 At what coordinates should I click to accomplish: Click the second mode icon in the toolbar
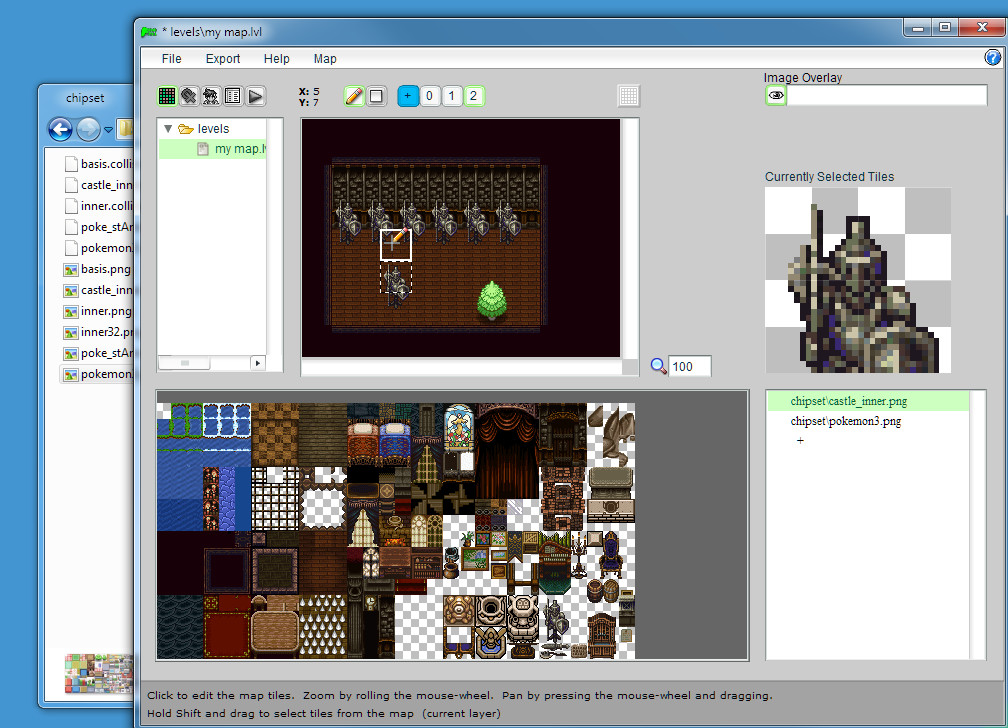[189, 96]
